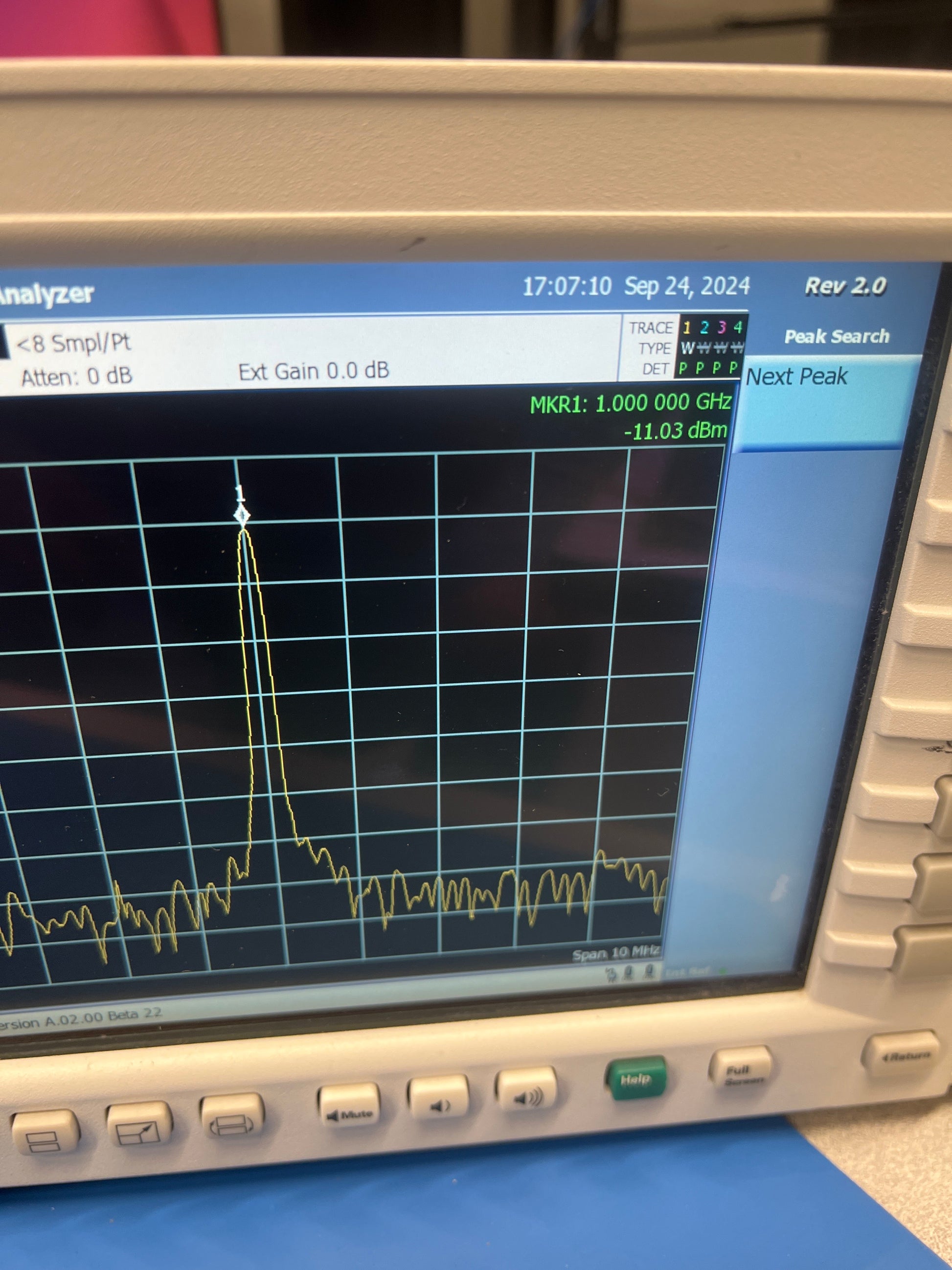This screenshot has width=952, height=1270.
Task: Tap the green Help key
Action: pos(637,1080)
